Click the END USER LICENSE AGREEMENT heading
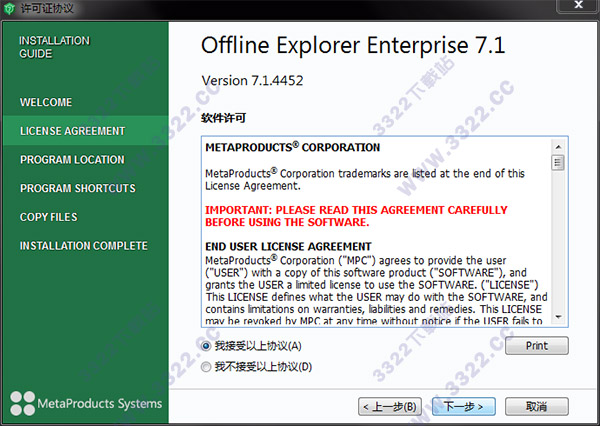The width and height of the screenshot is (600, 426). coord(288,246)
